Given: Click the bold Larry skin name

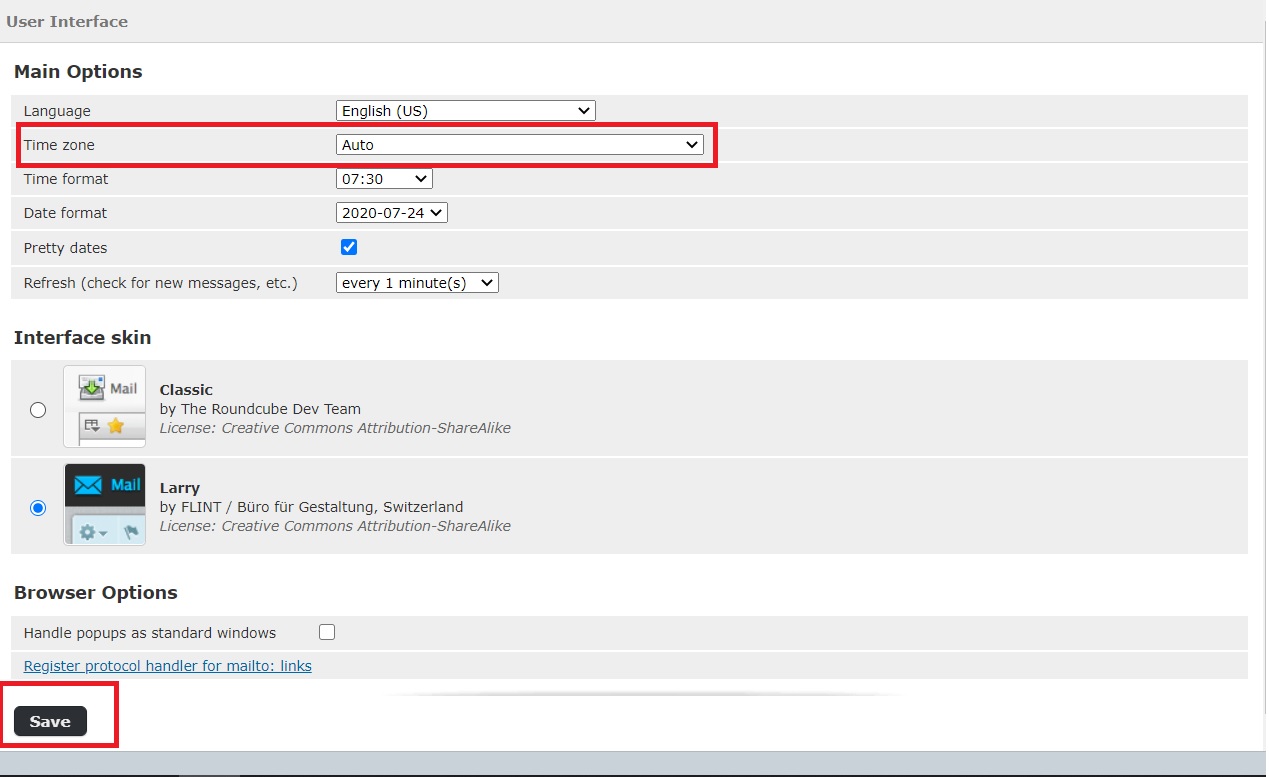Looking at the screenshot, I should point(180,488).
